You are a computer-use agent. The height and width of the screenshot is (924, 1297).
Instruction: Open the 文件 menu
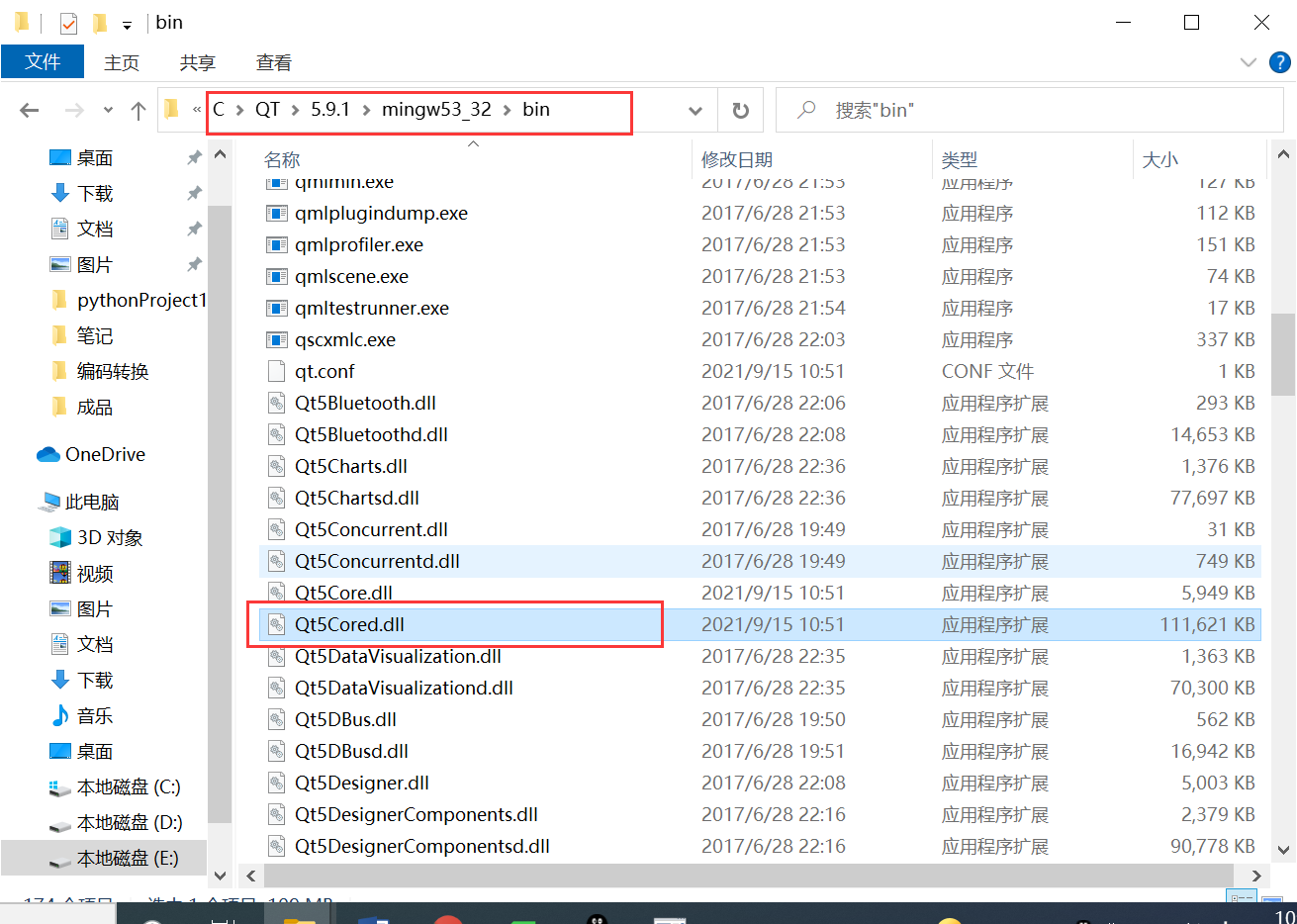click(43, 61)
